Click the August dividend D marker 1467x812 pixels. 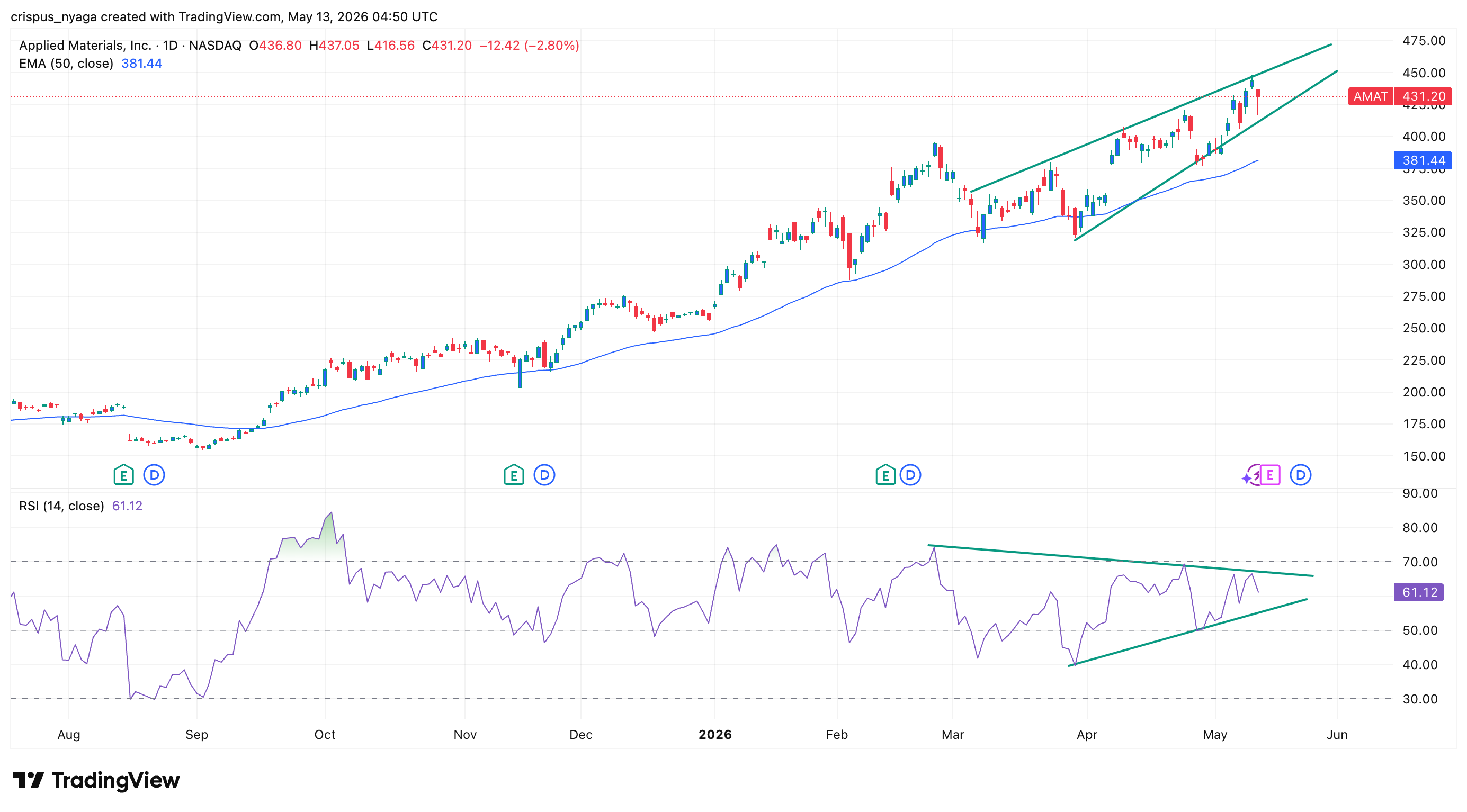click(x=154, y=475)
